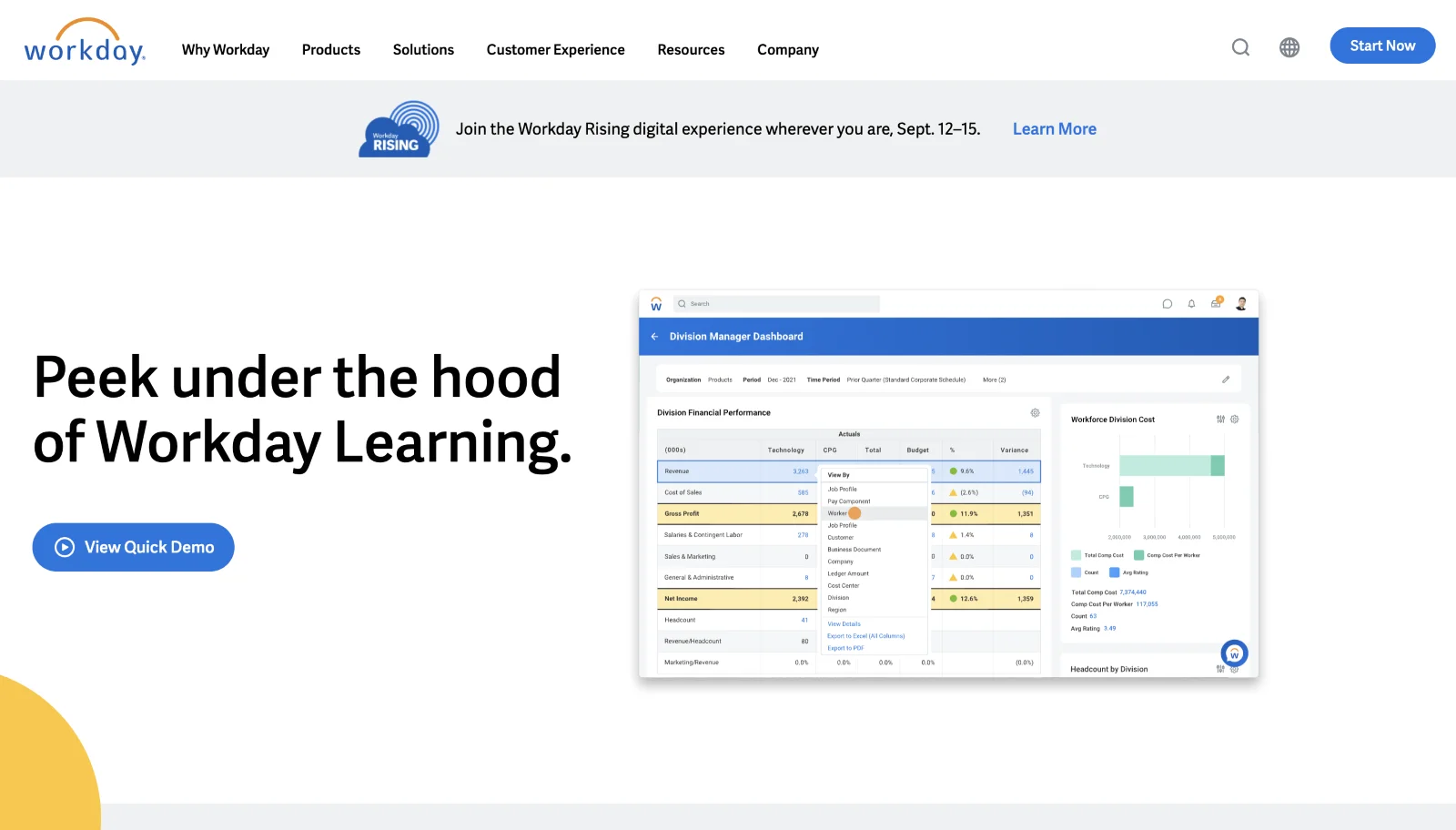
Task: Select Customer in the View By menu
Action: [840, 538]
